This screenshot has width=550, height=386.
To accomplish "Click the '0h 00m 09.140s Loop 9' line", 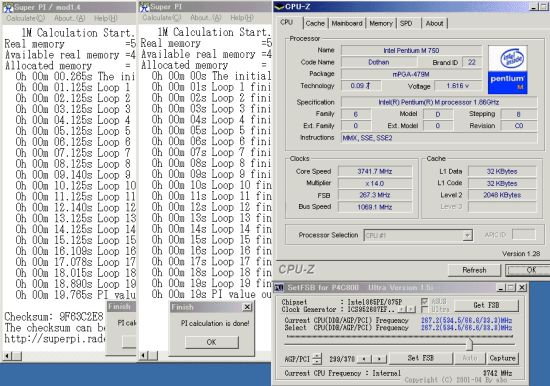I will tap(73, 175).
